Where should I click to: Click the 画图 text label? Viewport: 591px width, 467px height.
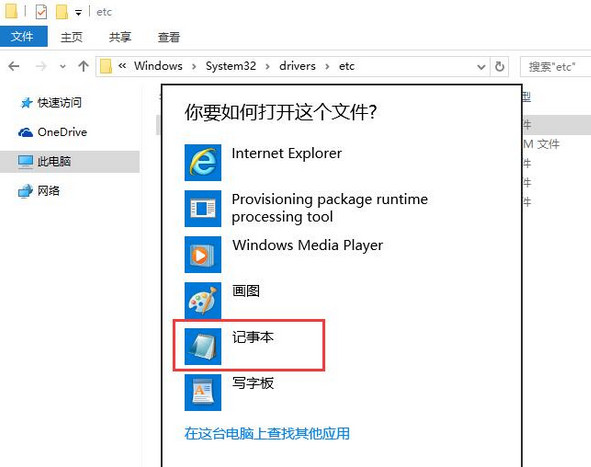point(246,291)
